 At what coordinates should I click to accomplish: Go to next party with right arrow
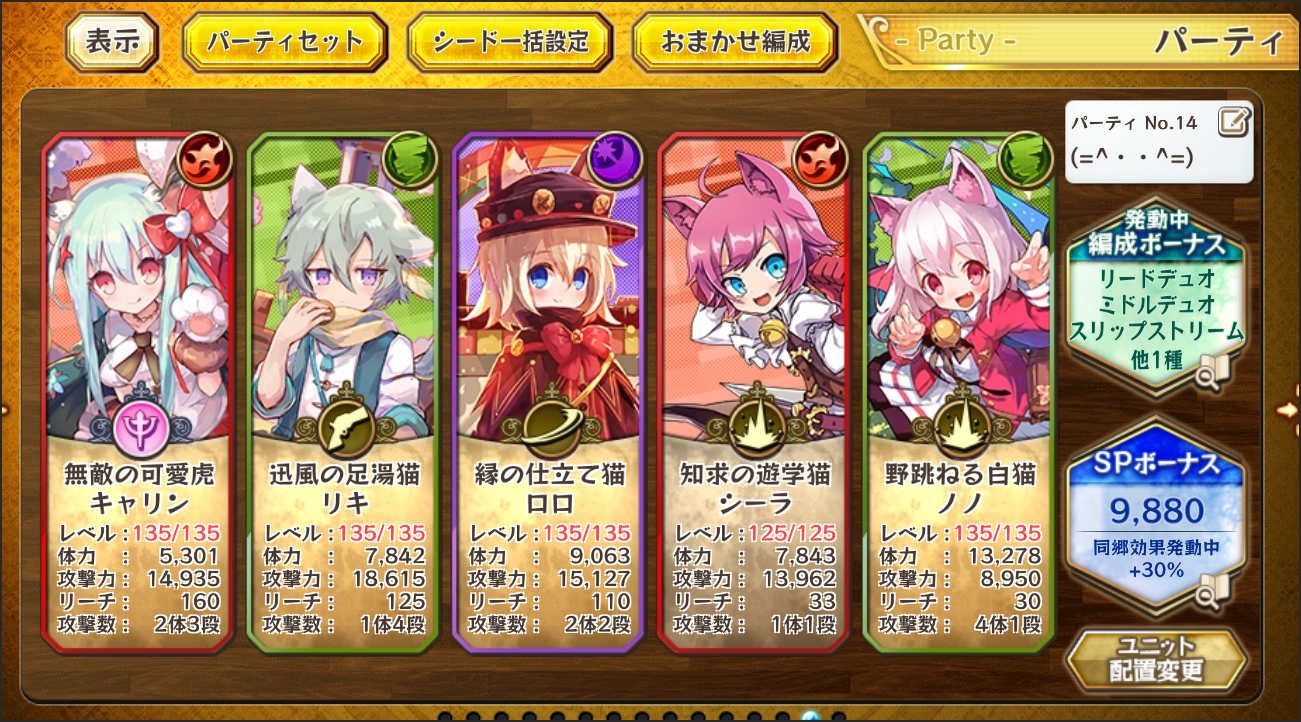click(x=1289, y=408)
